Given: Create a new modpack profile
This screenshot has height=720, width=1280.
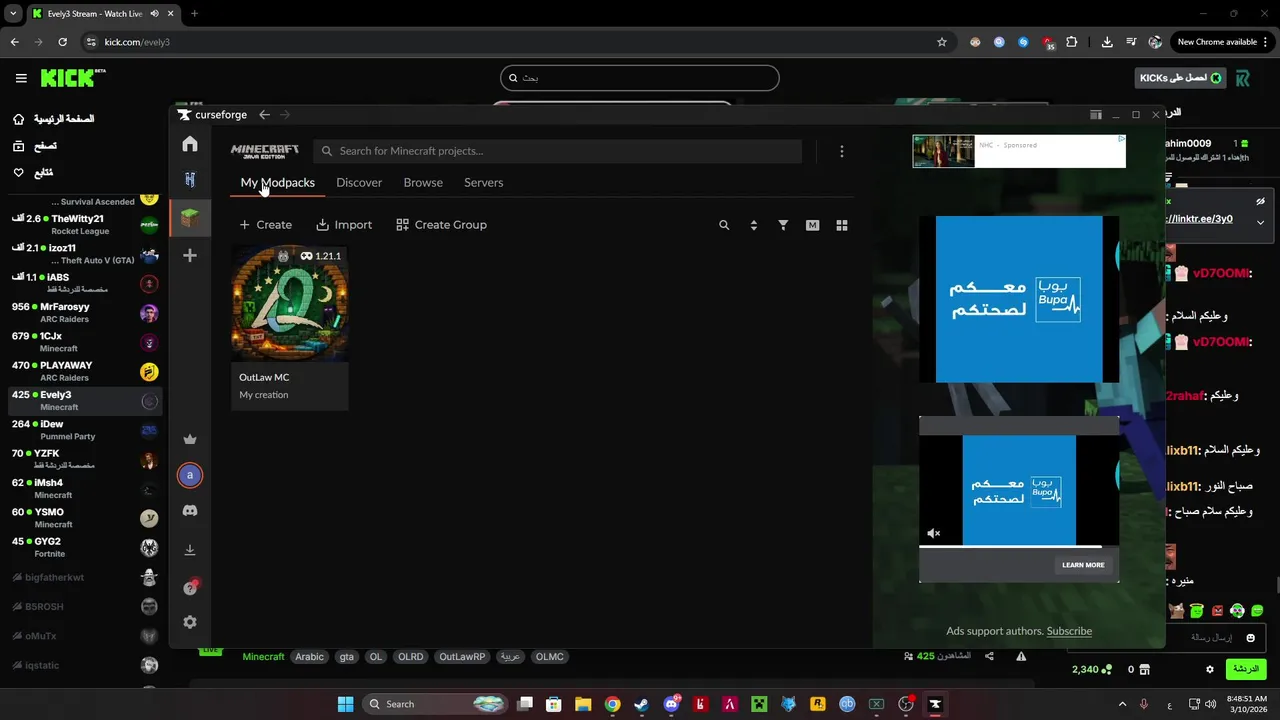Looking at the screenshot, I should click(x=265, y=225).
